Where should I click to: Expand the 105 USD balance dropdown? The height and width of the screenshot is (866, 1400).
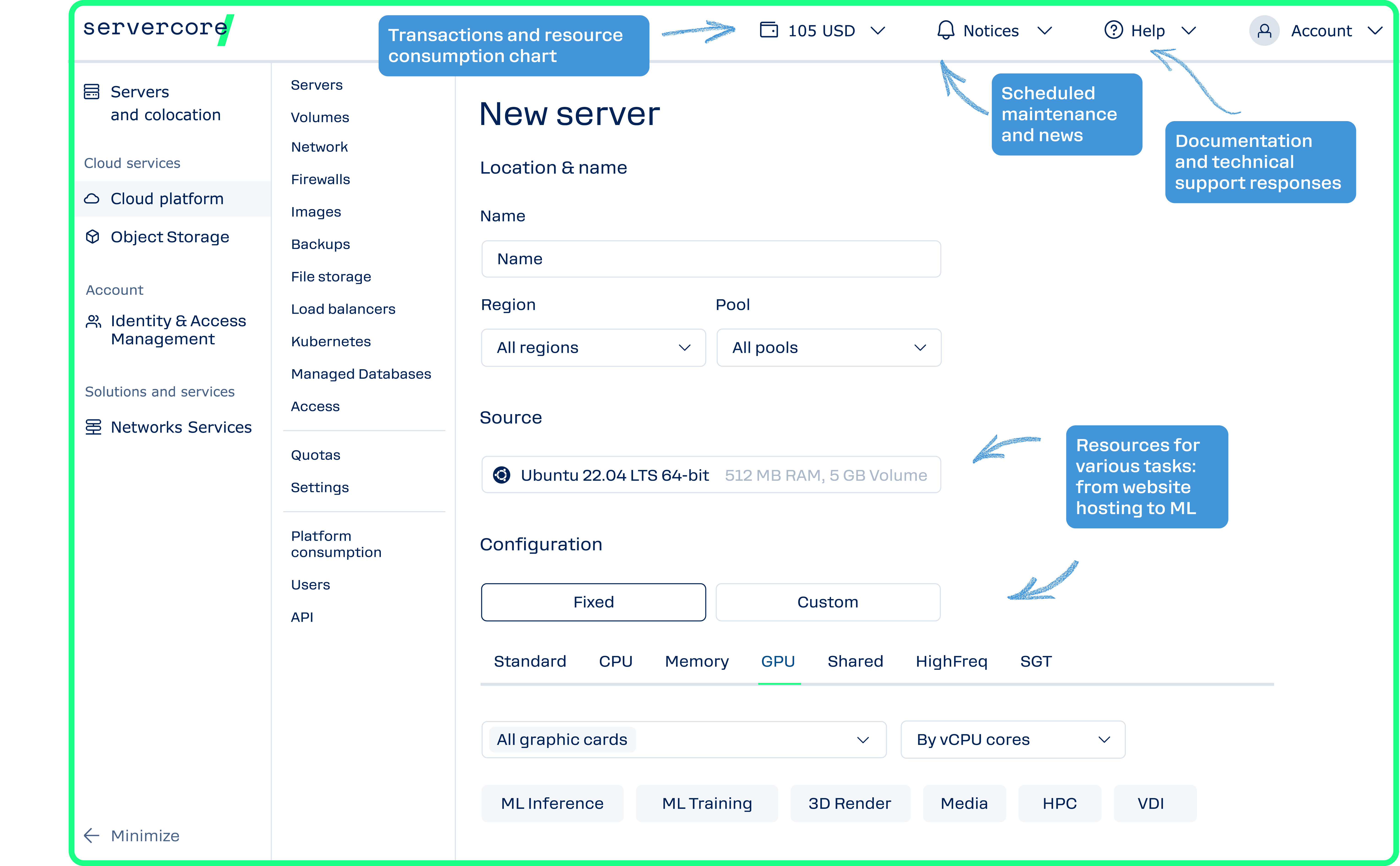click(878, 30)
